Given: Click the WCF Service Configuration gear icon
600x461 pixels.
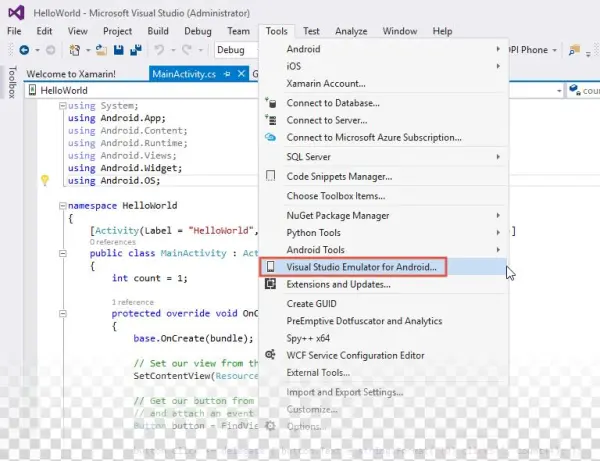Looking at the screenshot, I should tap(271, 355).
